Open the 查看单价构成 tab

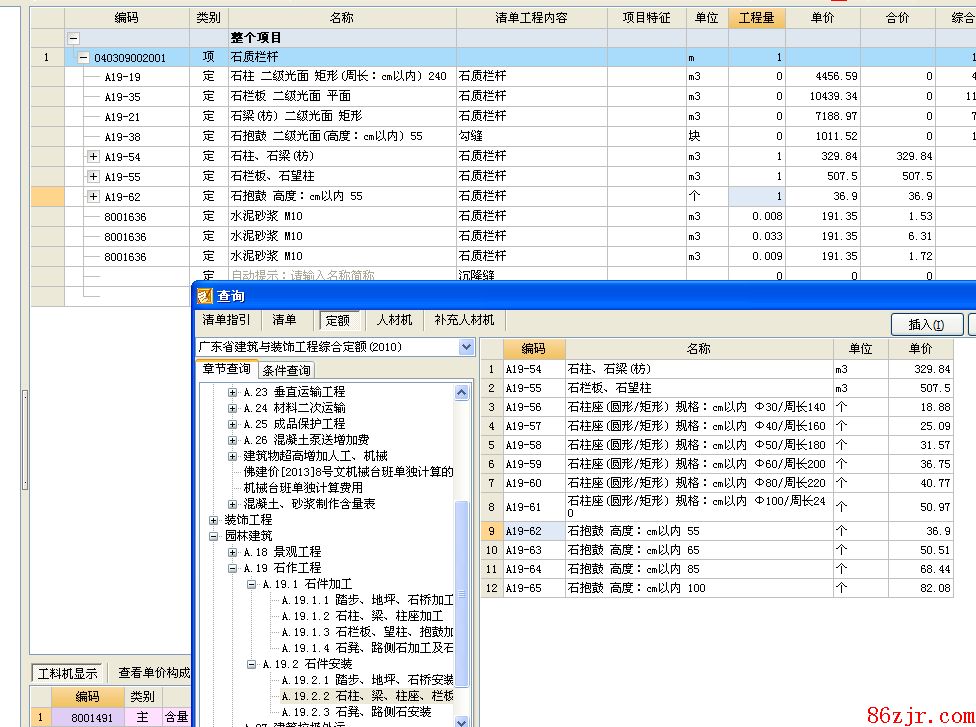pyautogui.click(x=152, y=673)
